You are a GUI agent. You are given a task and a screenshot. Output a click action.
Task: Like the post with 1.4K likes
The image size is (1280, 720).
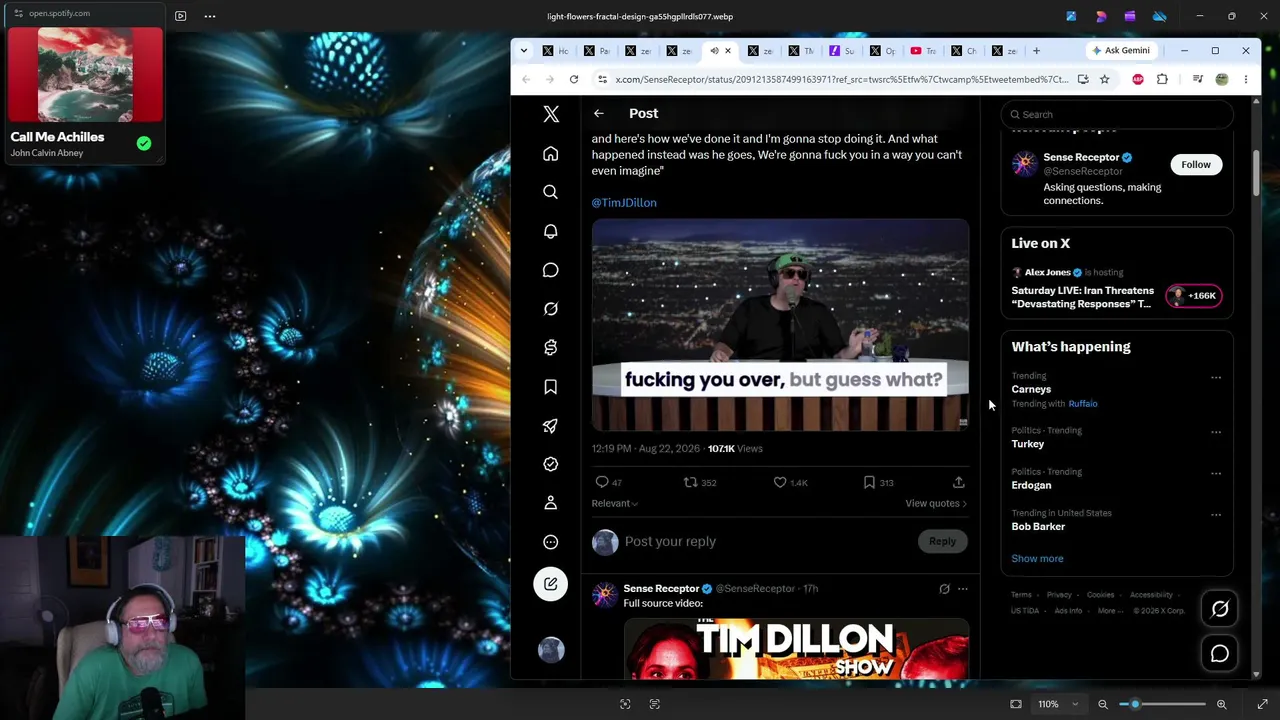tap(790, 482)
